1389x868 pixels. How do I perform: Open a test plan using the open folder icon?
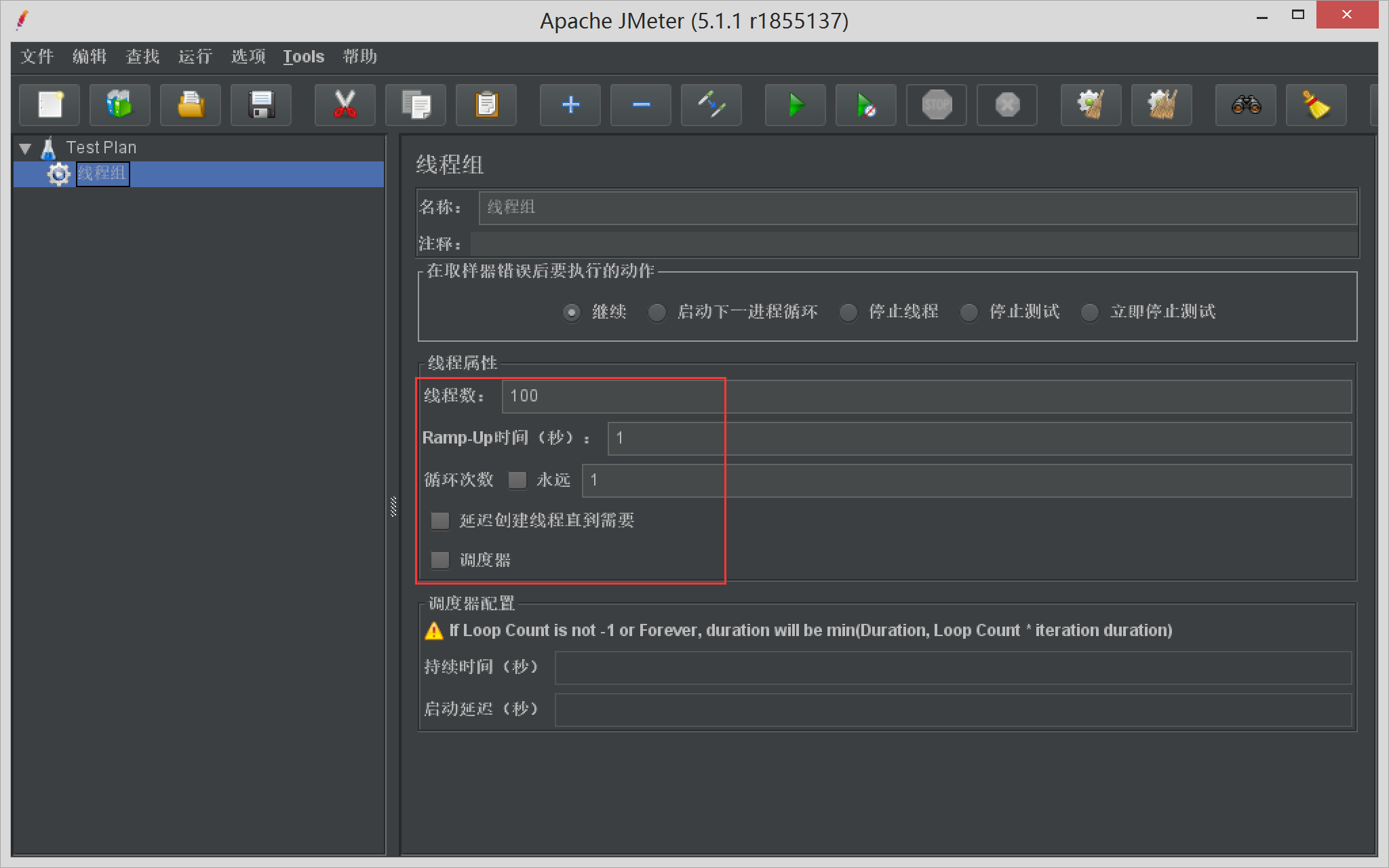(190, 105)
